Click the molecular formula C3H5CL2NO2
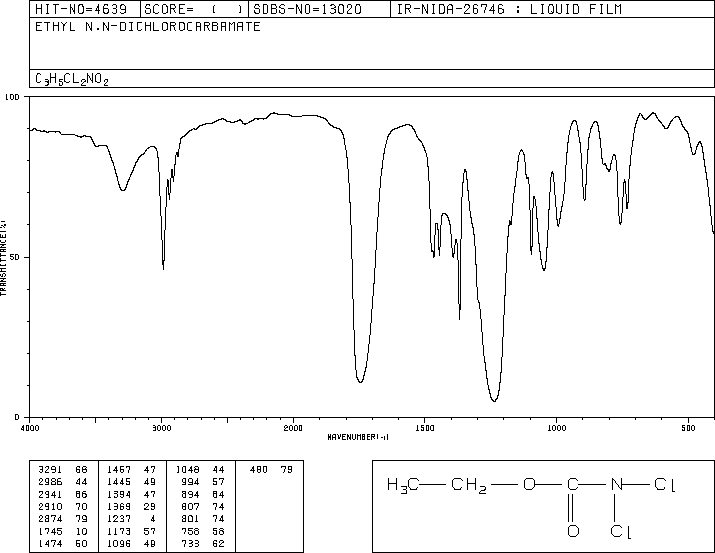The width and height of the screenshot is (715, 553). tap(72, 79)
